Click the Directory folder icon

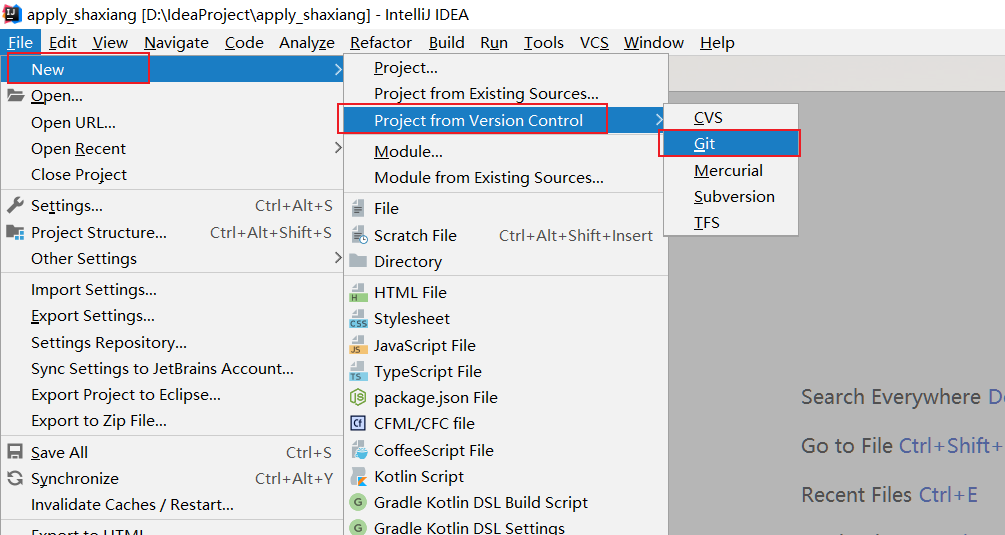(x=358, y=261)
